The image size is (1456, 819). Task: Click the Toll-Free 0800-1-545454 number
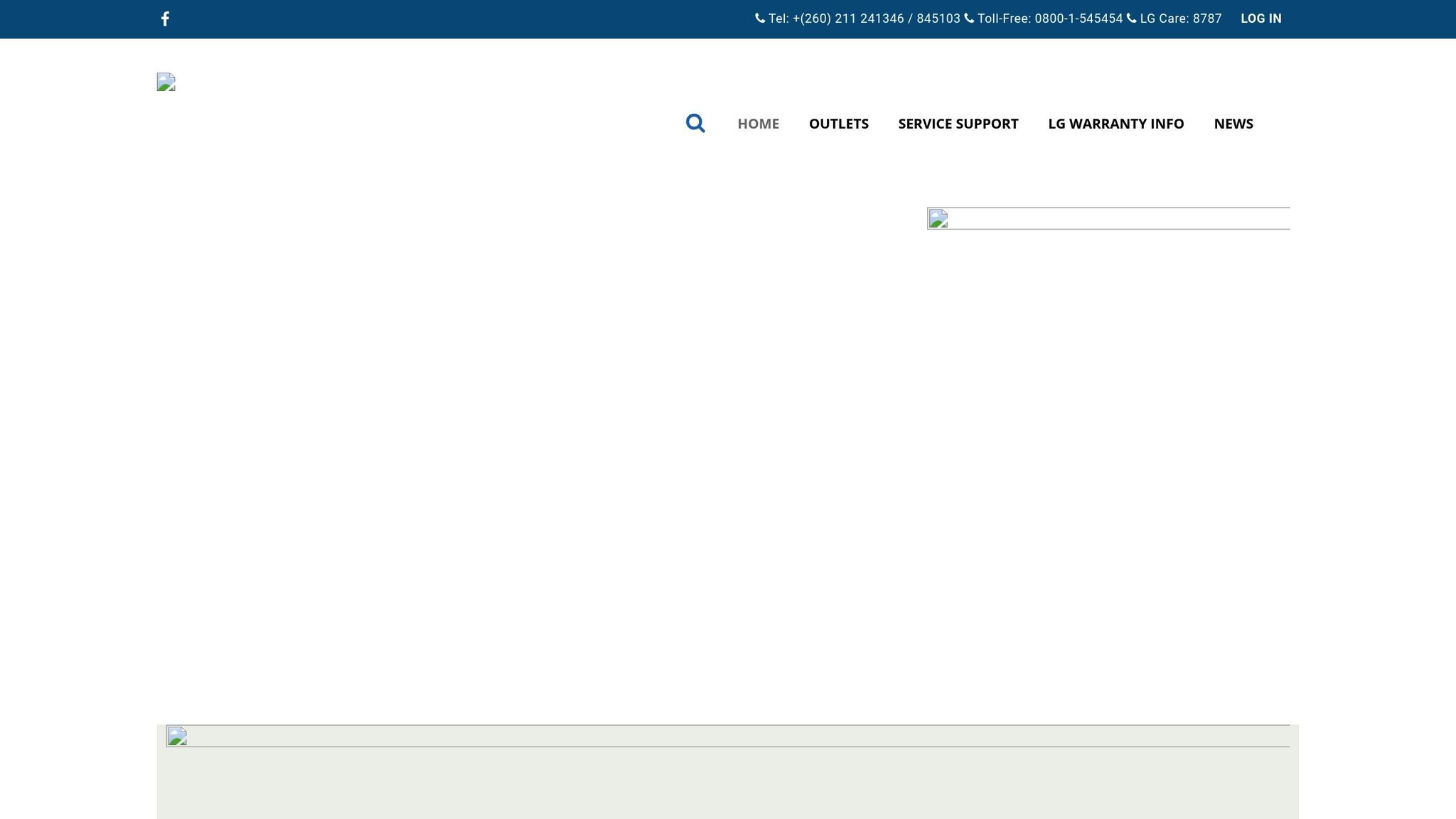point(1078,19)
